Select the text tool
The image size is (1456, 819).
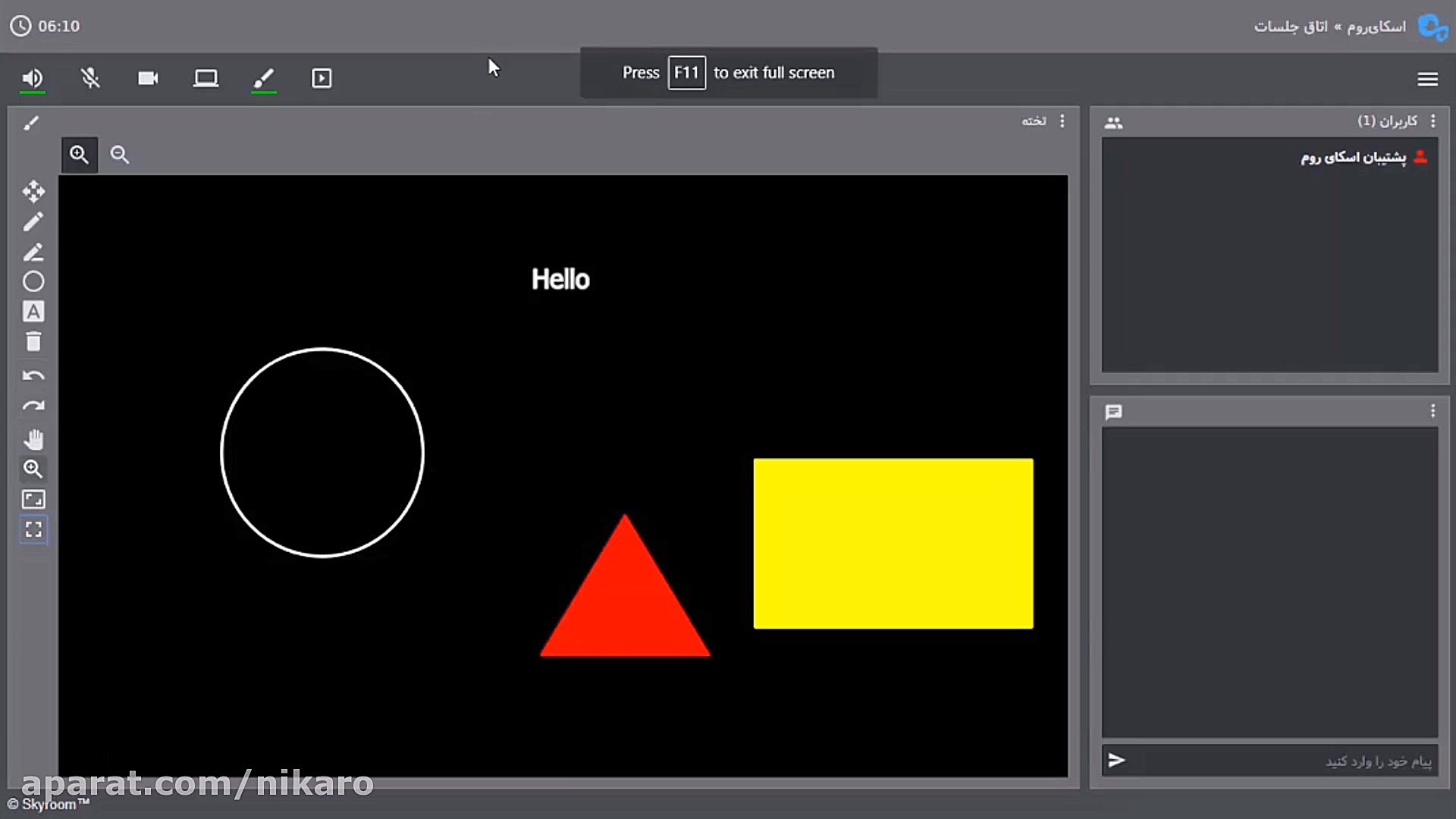coord(33,312)
